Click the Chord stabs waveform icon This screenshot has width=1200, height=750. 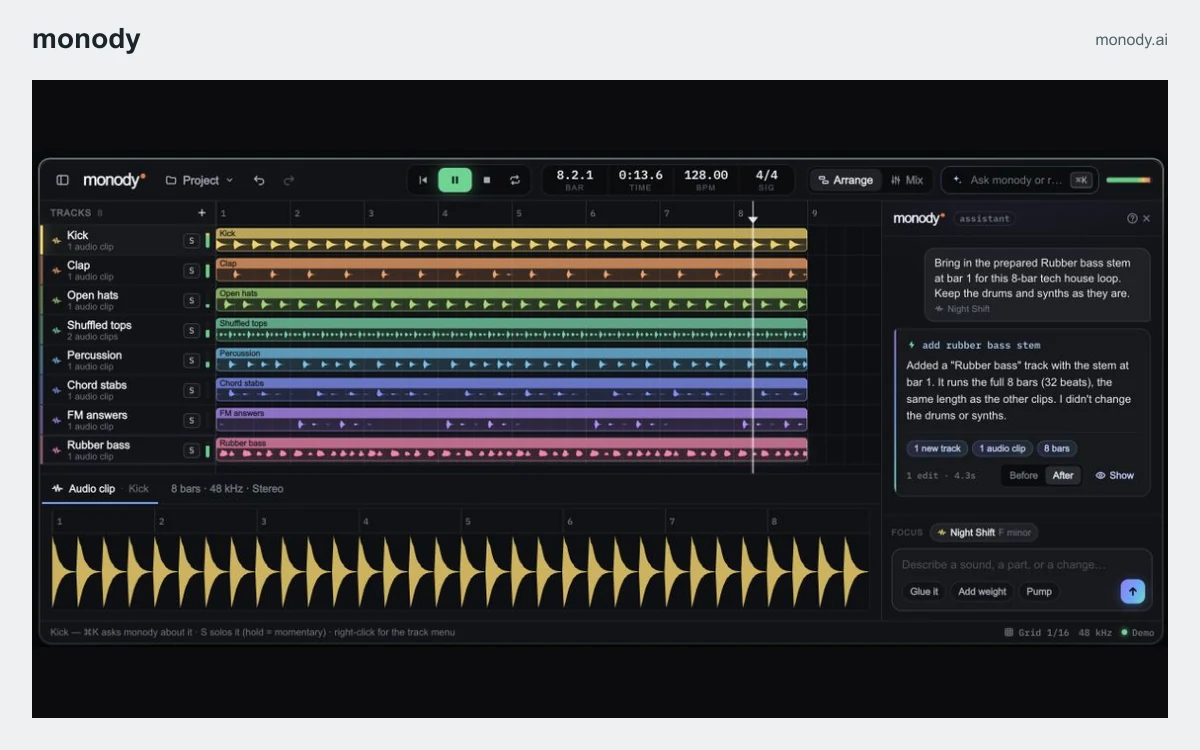coord(56,390)
